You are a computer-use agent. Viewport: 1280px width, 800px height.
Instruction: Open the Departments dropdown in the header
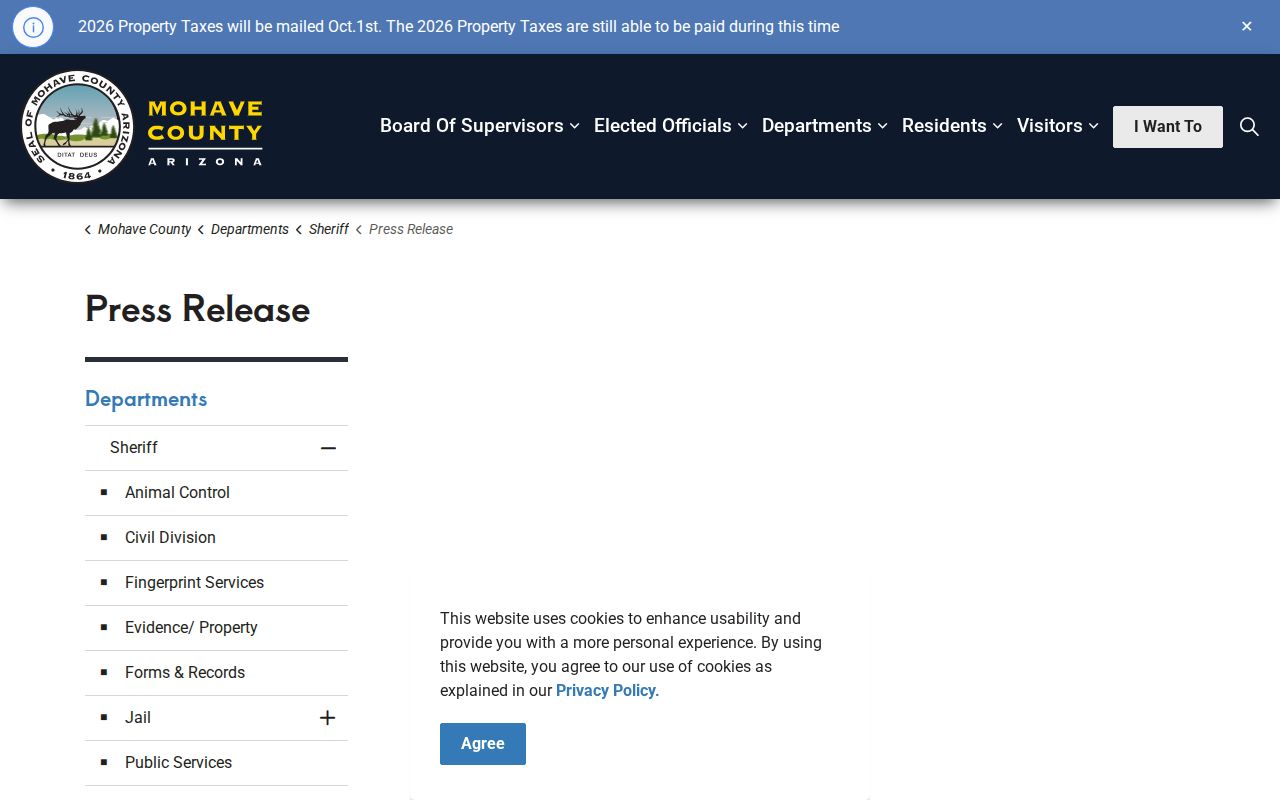click(x=825, y=126)
